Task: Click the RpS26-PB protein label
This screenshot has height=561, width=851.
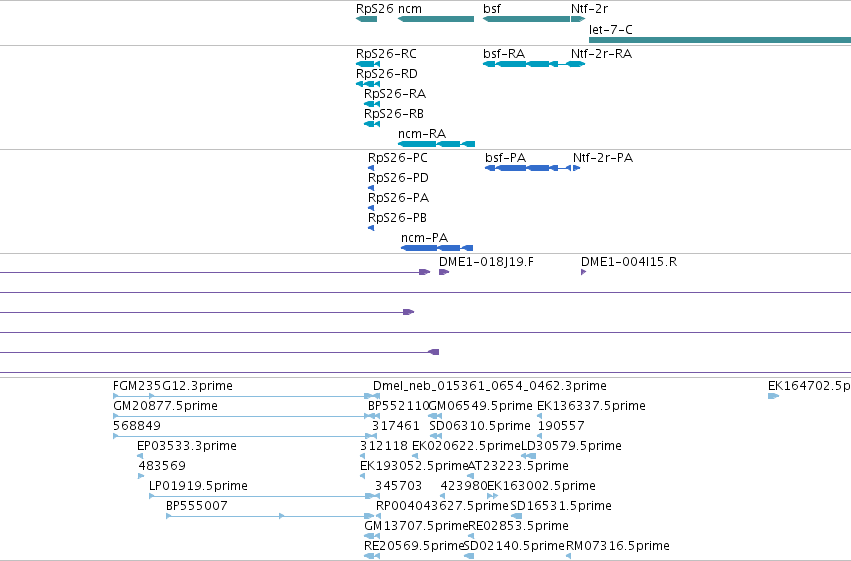Action: coord(397,218)
